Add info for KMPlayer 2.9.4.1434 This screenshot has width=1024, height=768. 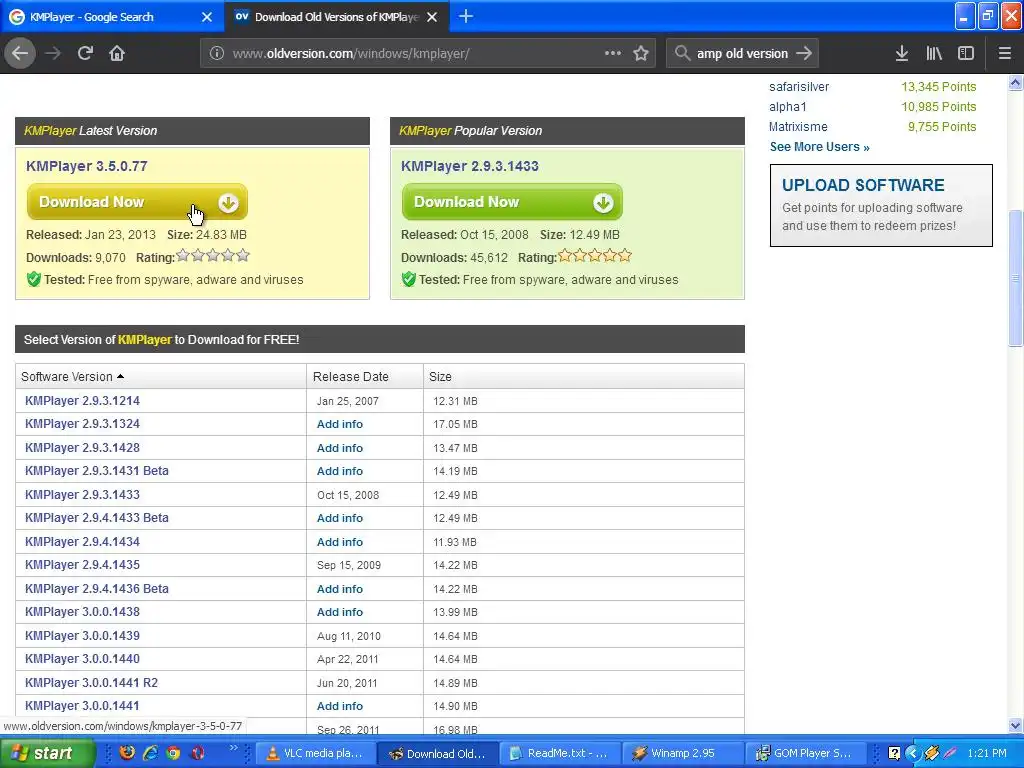coord(340,542)
